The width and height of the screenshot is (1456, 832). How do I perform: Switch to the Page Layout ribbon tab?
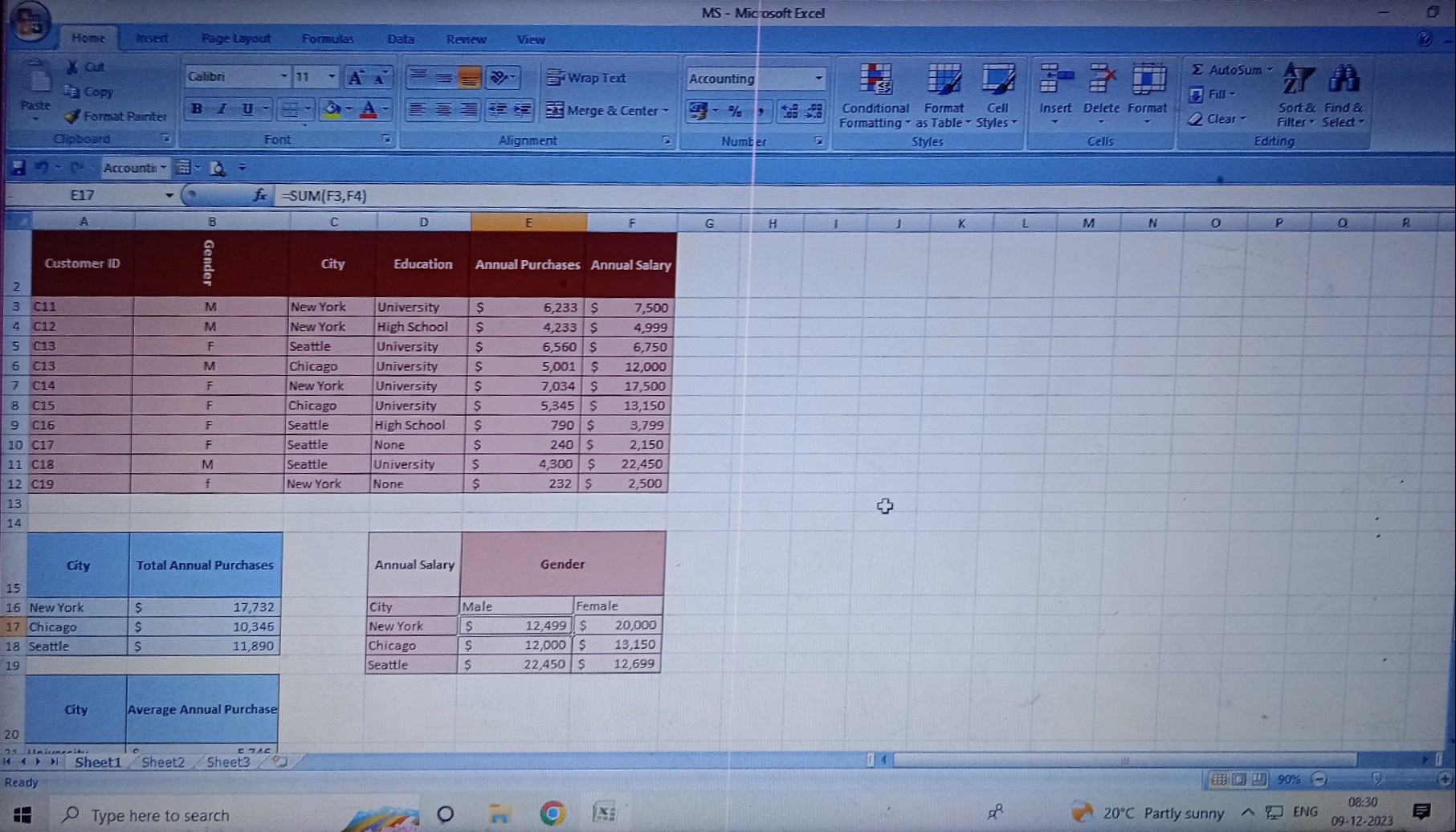(x=235, y=39)
